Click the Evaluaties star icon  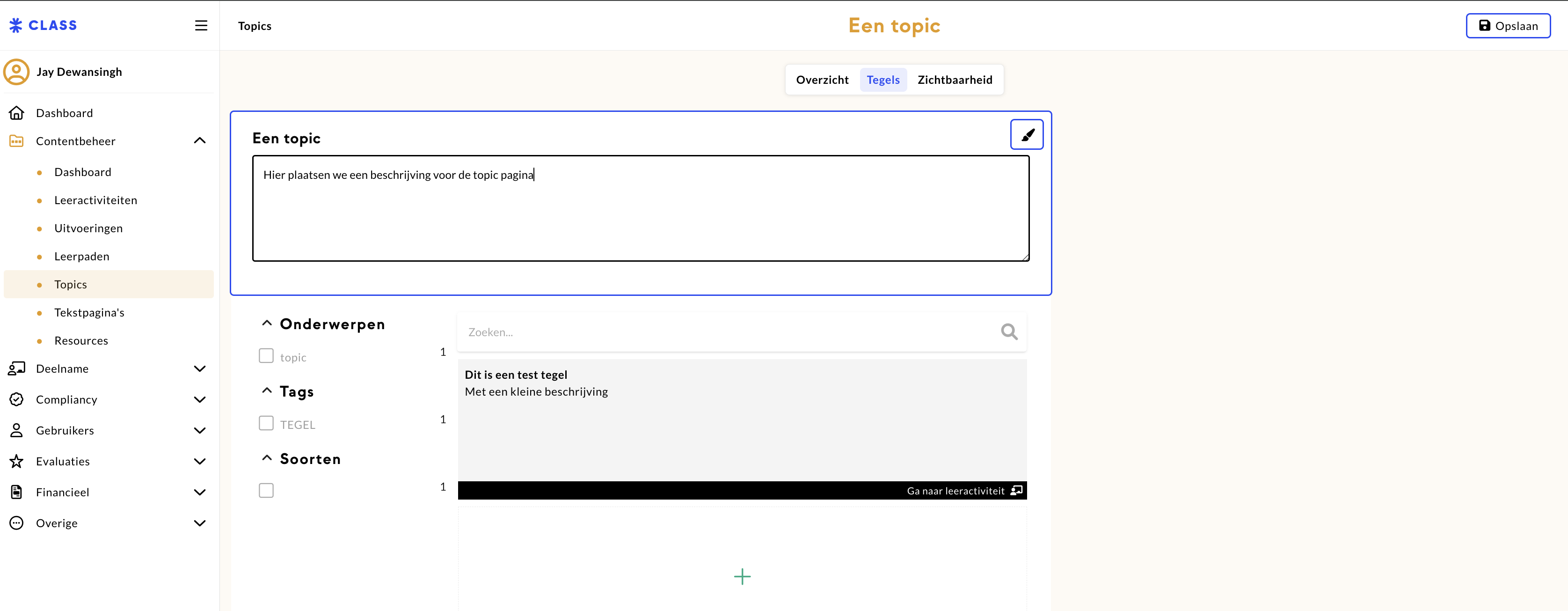16,462
